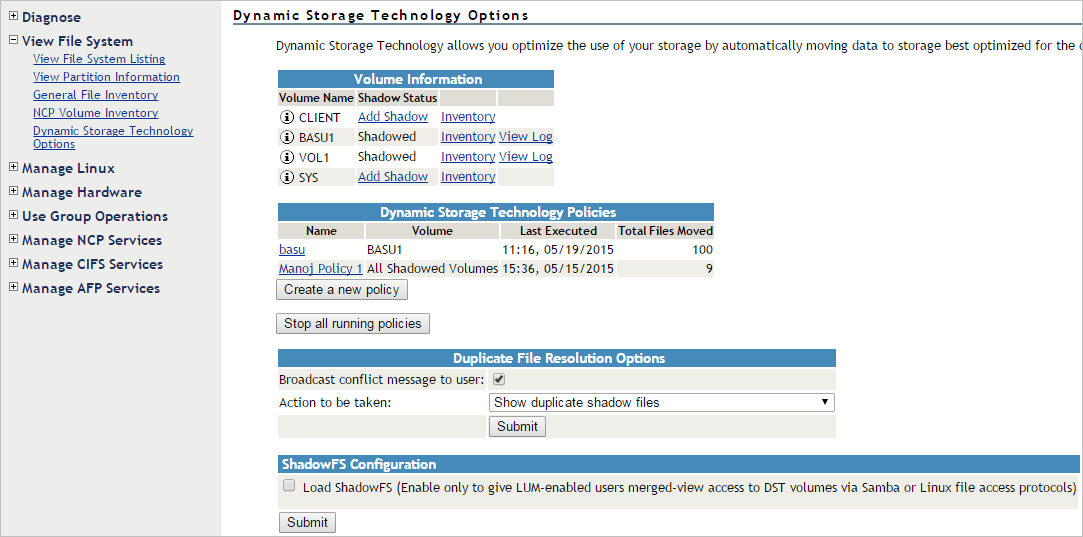Go to NCP Volume Inventory
Image resolution: width=1083 pixels, height=537 pixels.
point(95,113)
